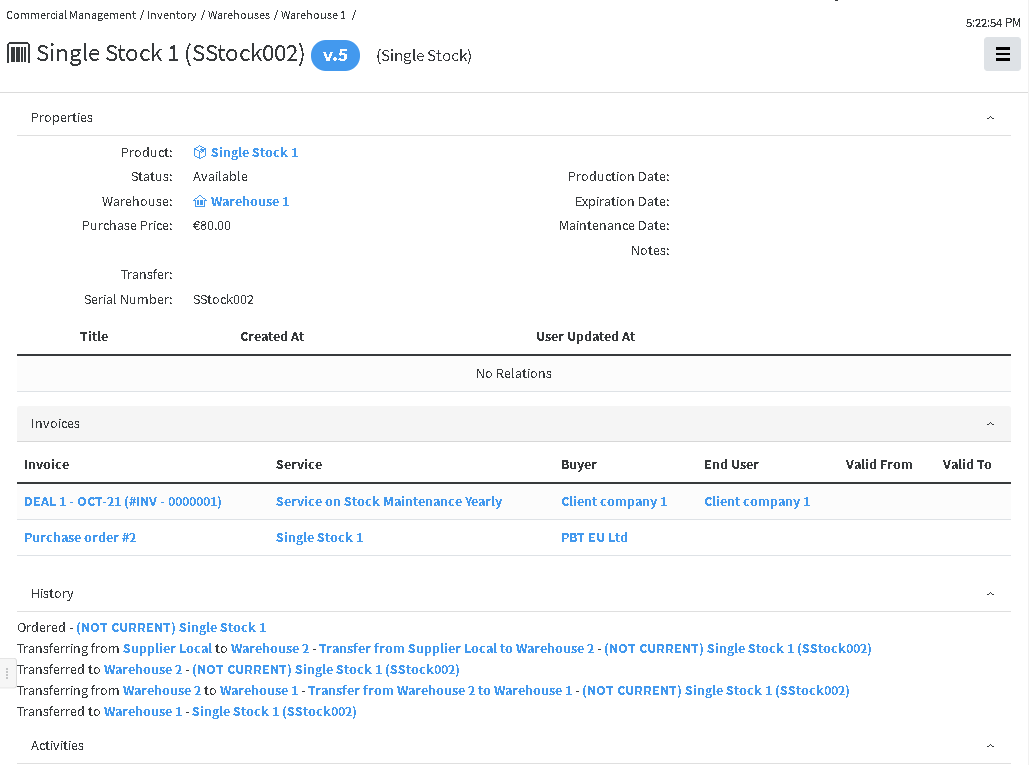Click the (Single Stock) type label
Viewport: 1029px width, 765px height.
[424, 56]
